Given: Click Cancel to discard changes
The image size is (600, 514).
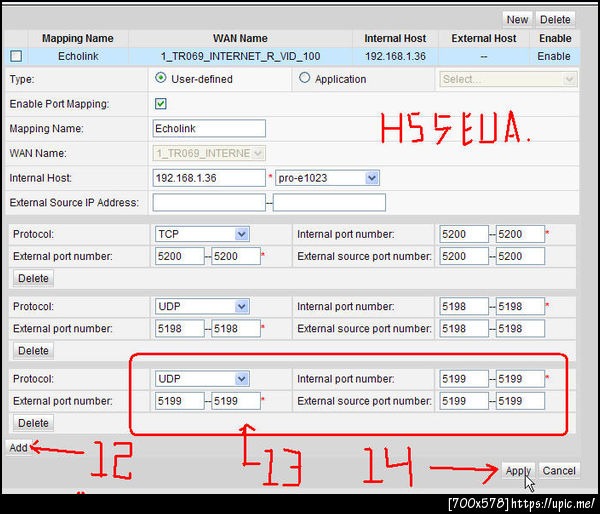Looking at the screenshot, I should [x=559, y=471].
